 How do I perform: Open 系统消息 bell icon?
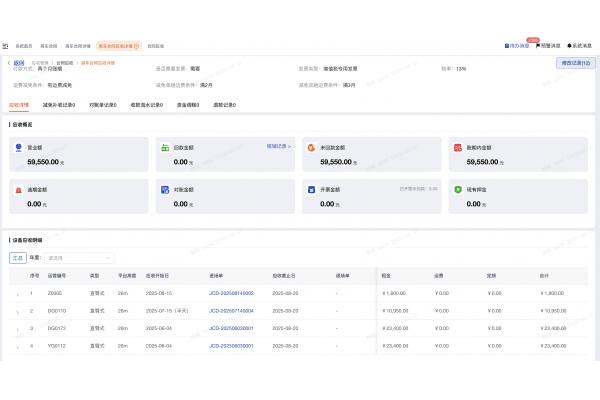click(x=569, y=46)
